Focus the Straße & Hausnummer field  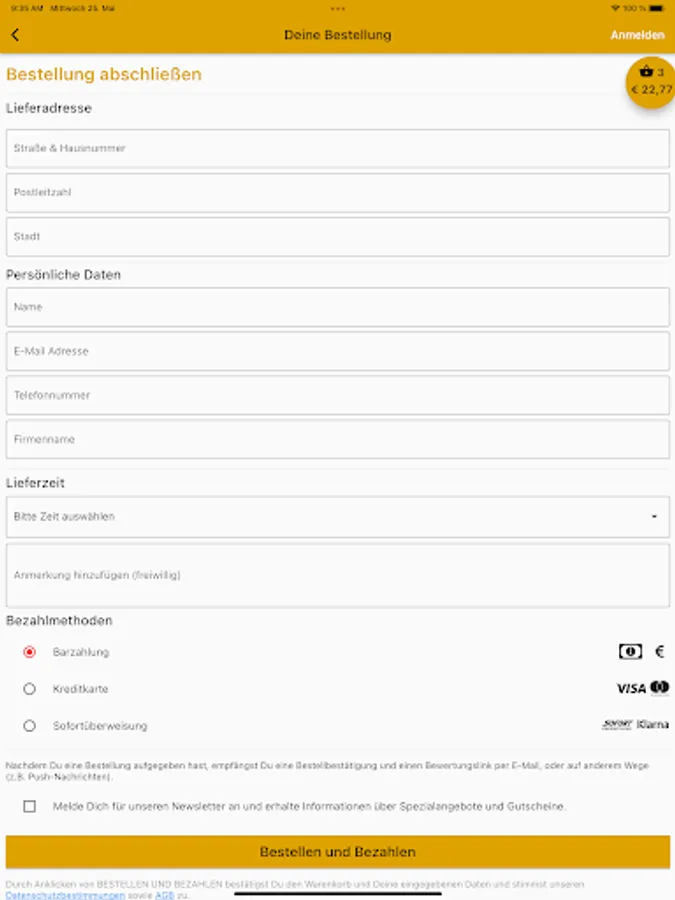[x=337, y=148]
